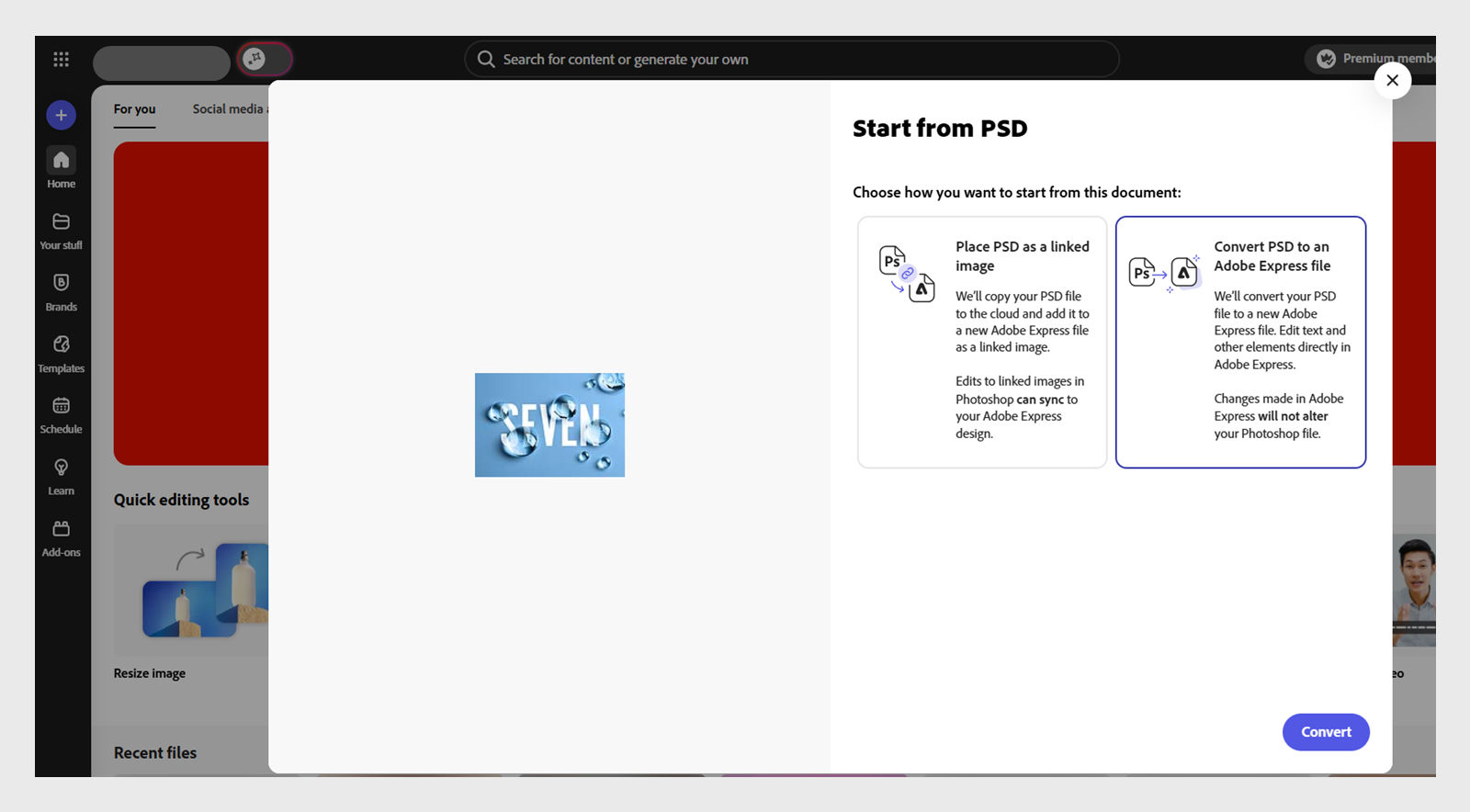The height and width of the screenshot is (812, 1470).
Task: Click the Premium member crown icon
Action: click(x=1326, y=59)
